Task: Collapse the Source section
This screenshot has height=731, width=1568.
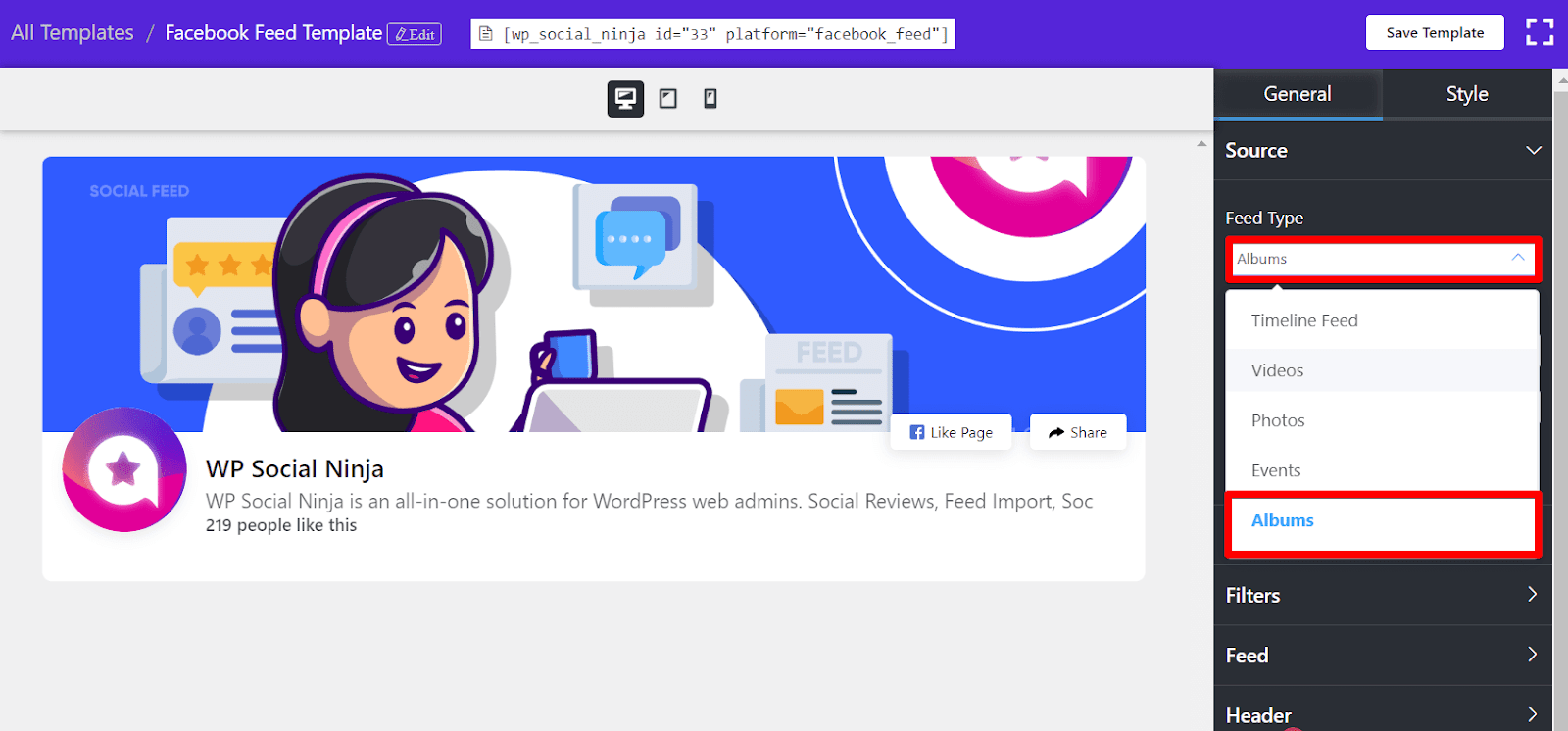Action: (1383, 151)
